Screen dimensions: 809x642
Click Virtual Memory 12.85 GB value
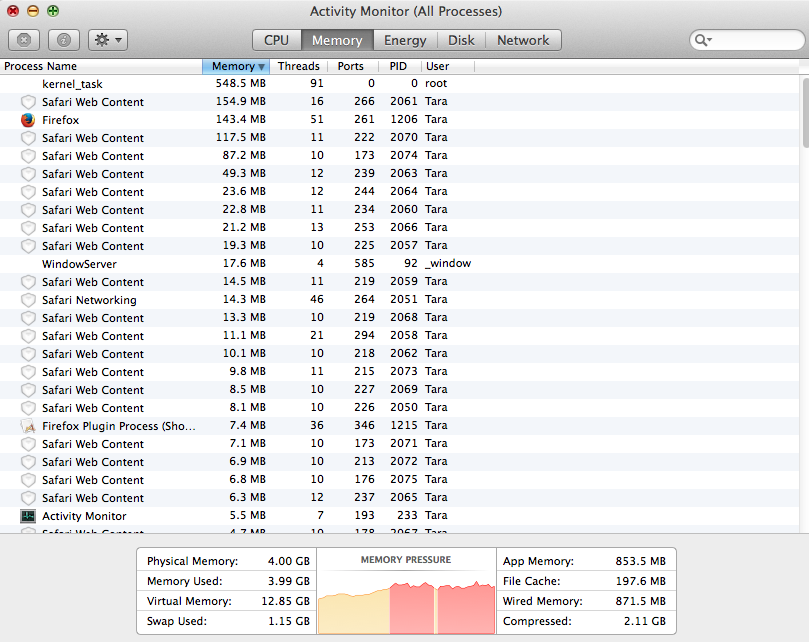[285, 601]
